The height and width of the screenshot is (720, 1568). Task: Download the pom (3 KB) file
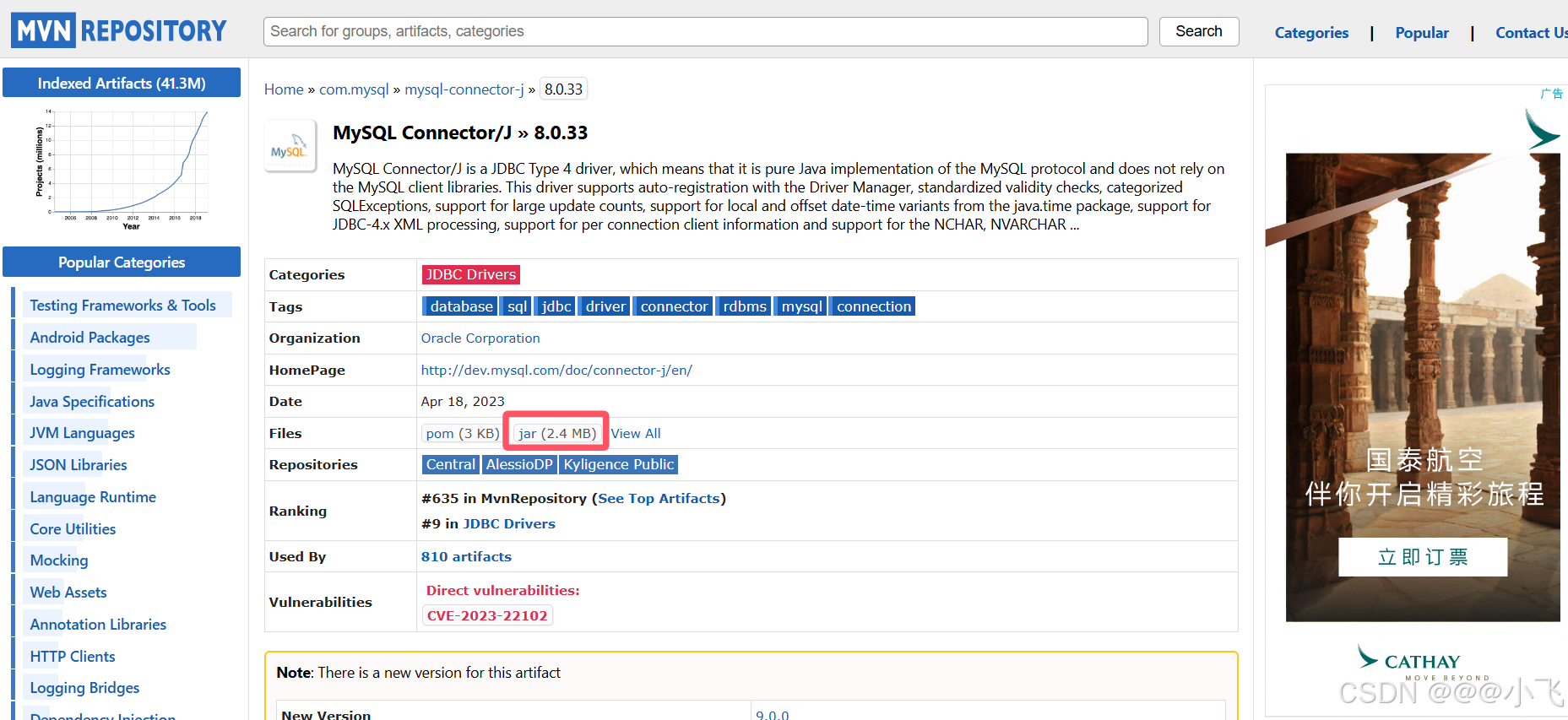(462, 433)
